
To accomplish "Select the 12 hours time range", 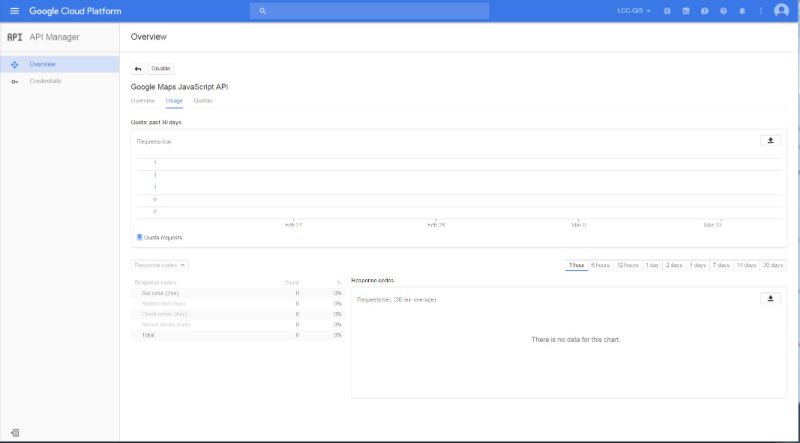I will (628, 265).
